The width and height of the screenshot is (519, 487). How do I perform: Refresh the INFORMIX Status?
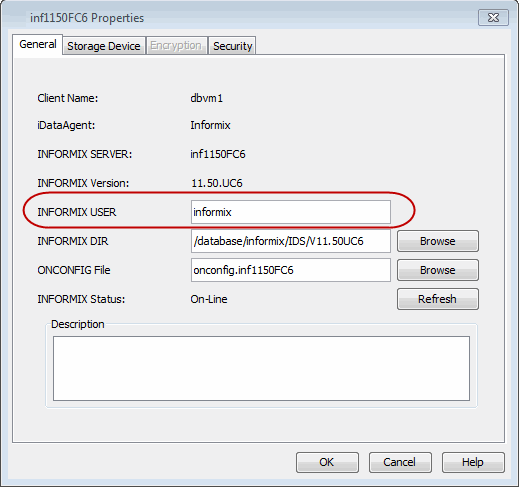point(438,299)
